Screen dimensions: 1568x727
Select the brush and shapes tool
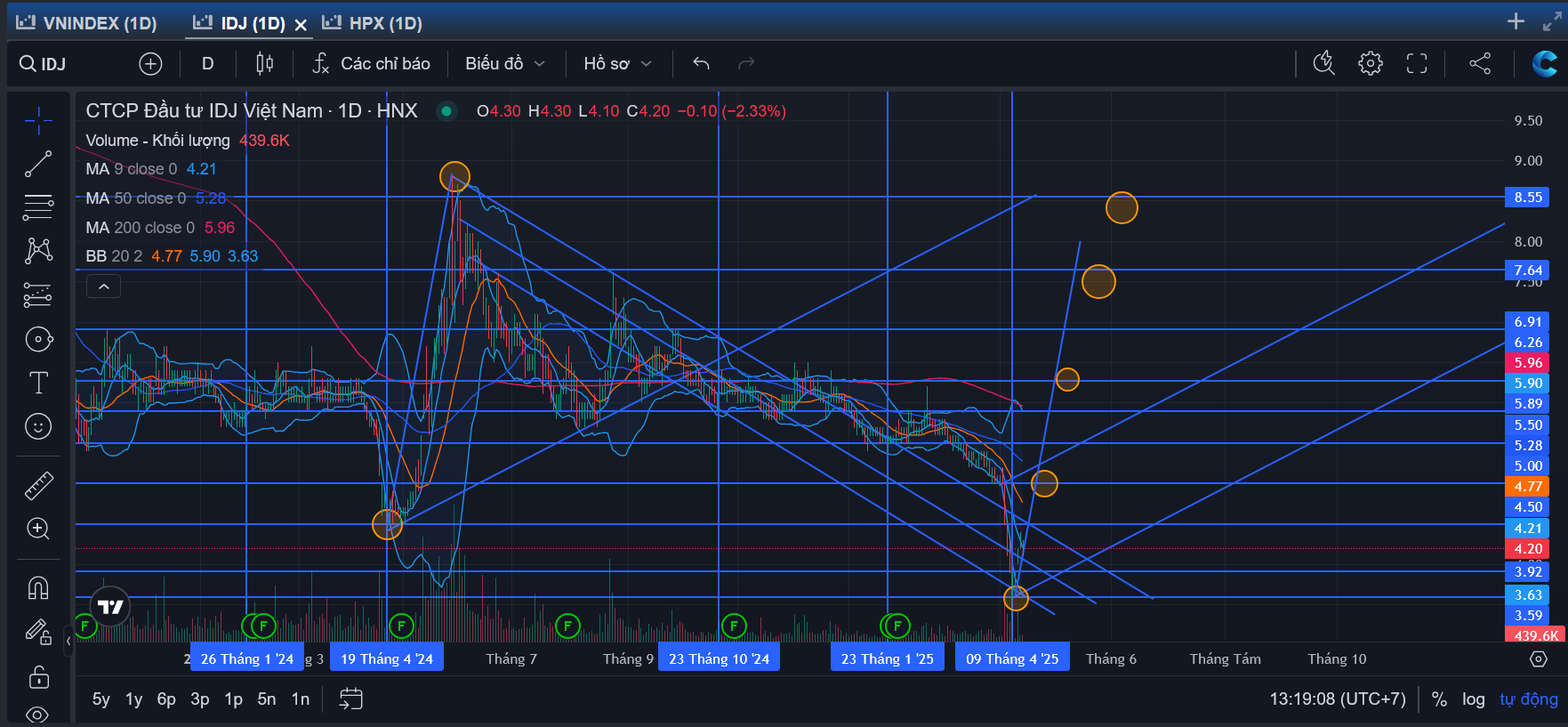click(38, 339)
